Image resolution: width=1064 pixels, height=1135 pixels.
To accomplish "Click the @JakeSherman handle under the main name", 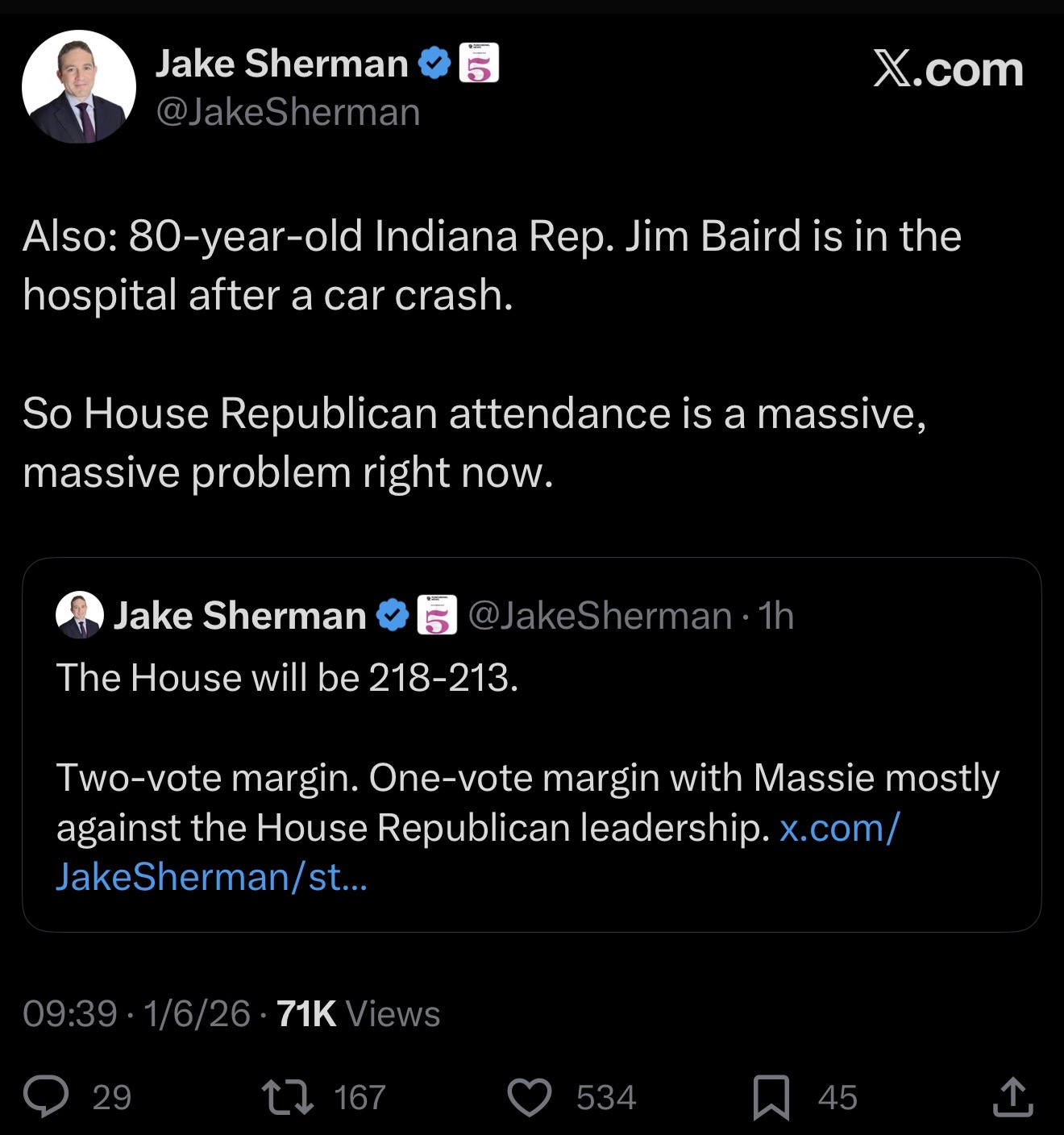I will (288, 112).
